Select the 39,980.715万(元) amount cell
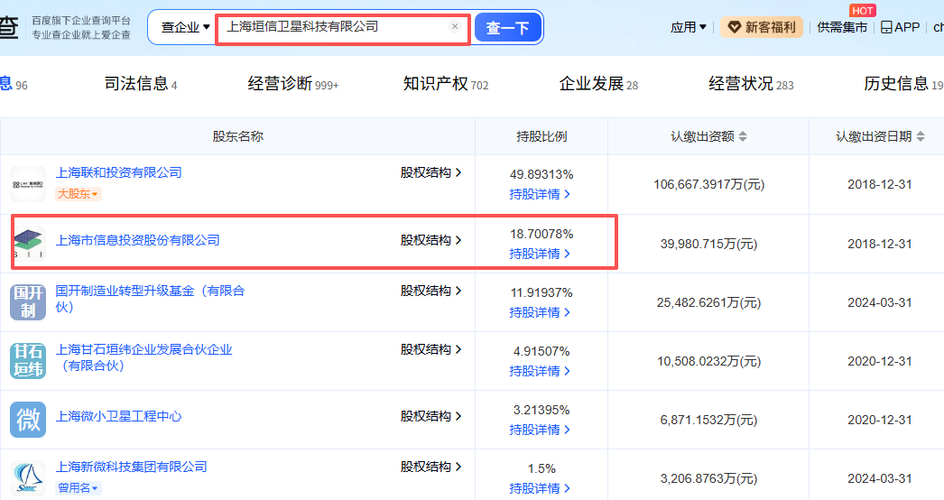 pos(709,244)
